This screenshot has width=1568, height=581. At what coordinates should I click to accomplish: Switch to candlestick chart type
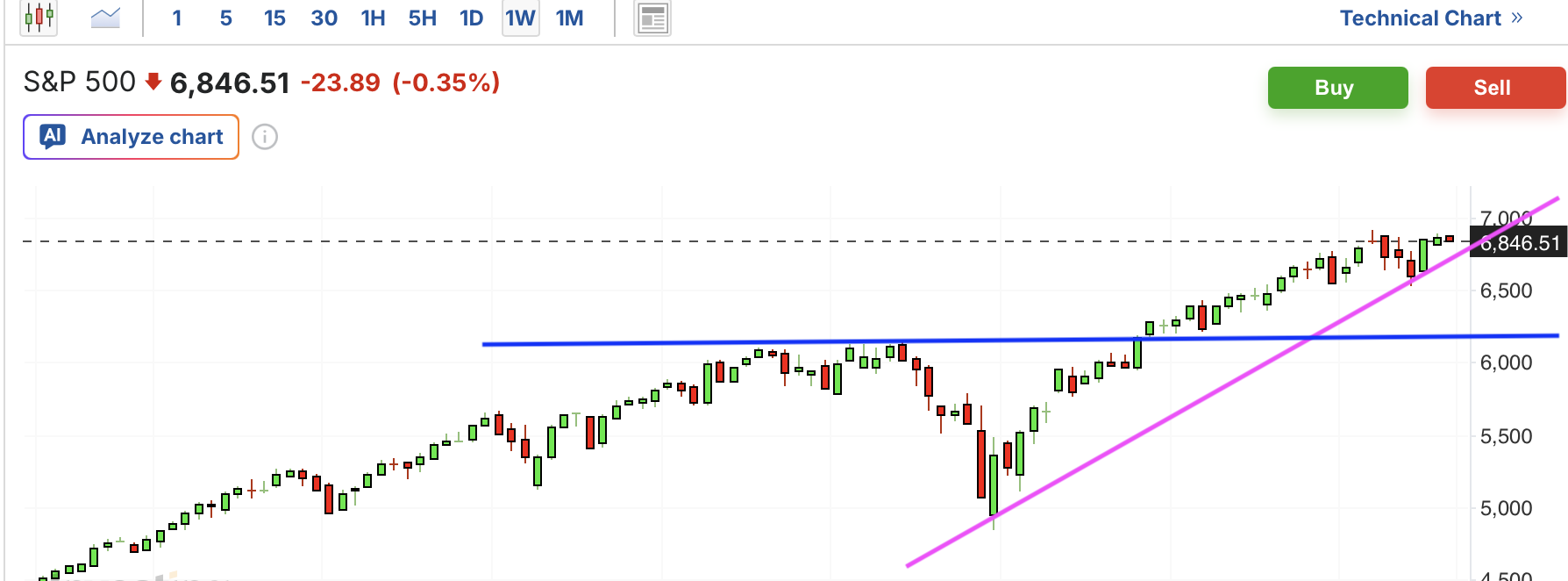coord(39,18)
